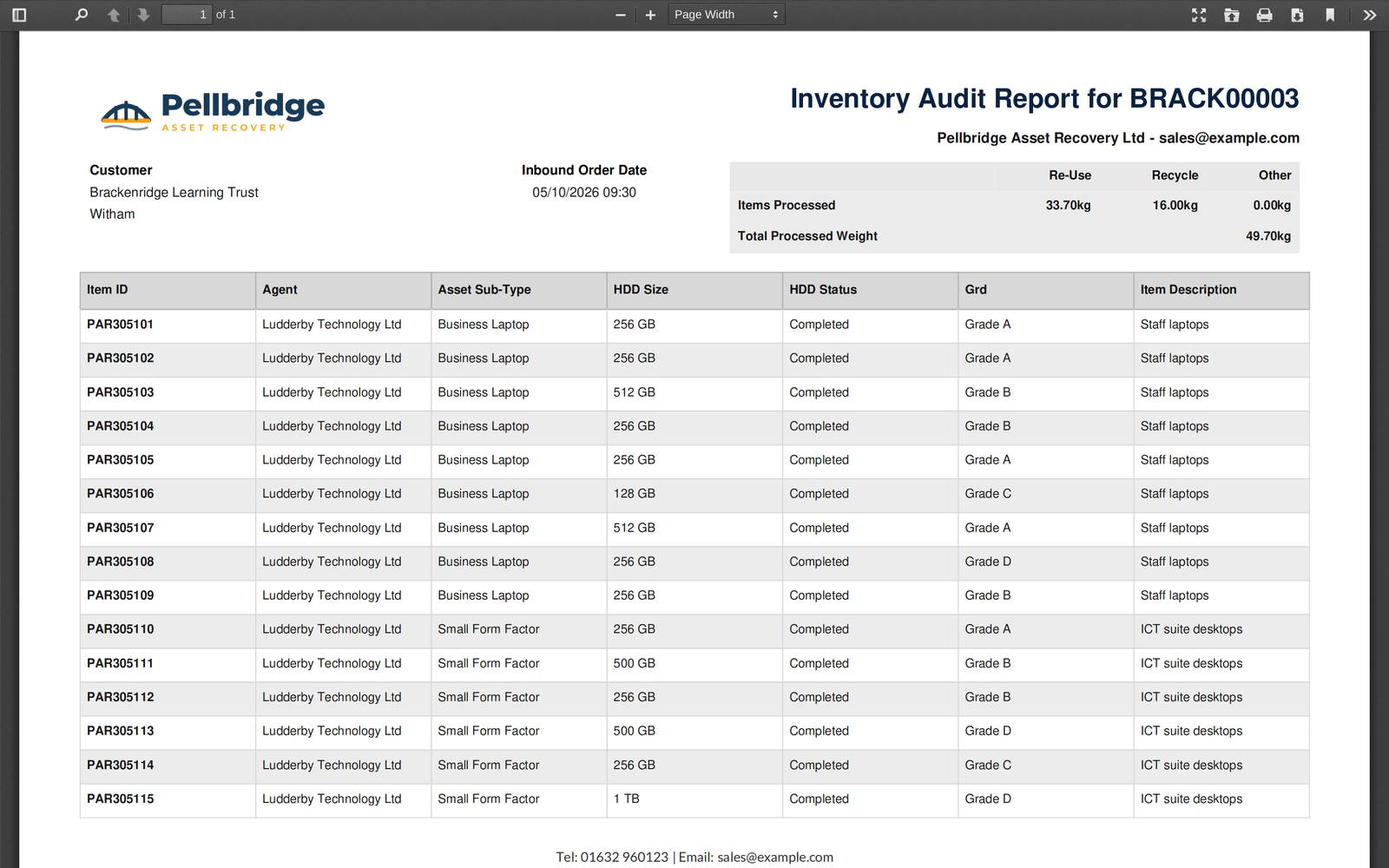
Task: Click the Inbound Order Date 05/10/2026 09:30
Action: point(584,193)
